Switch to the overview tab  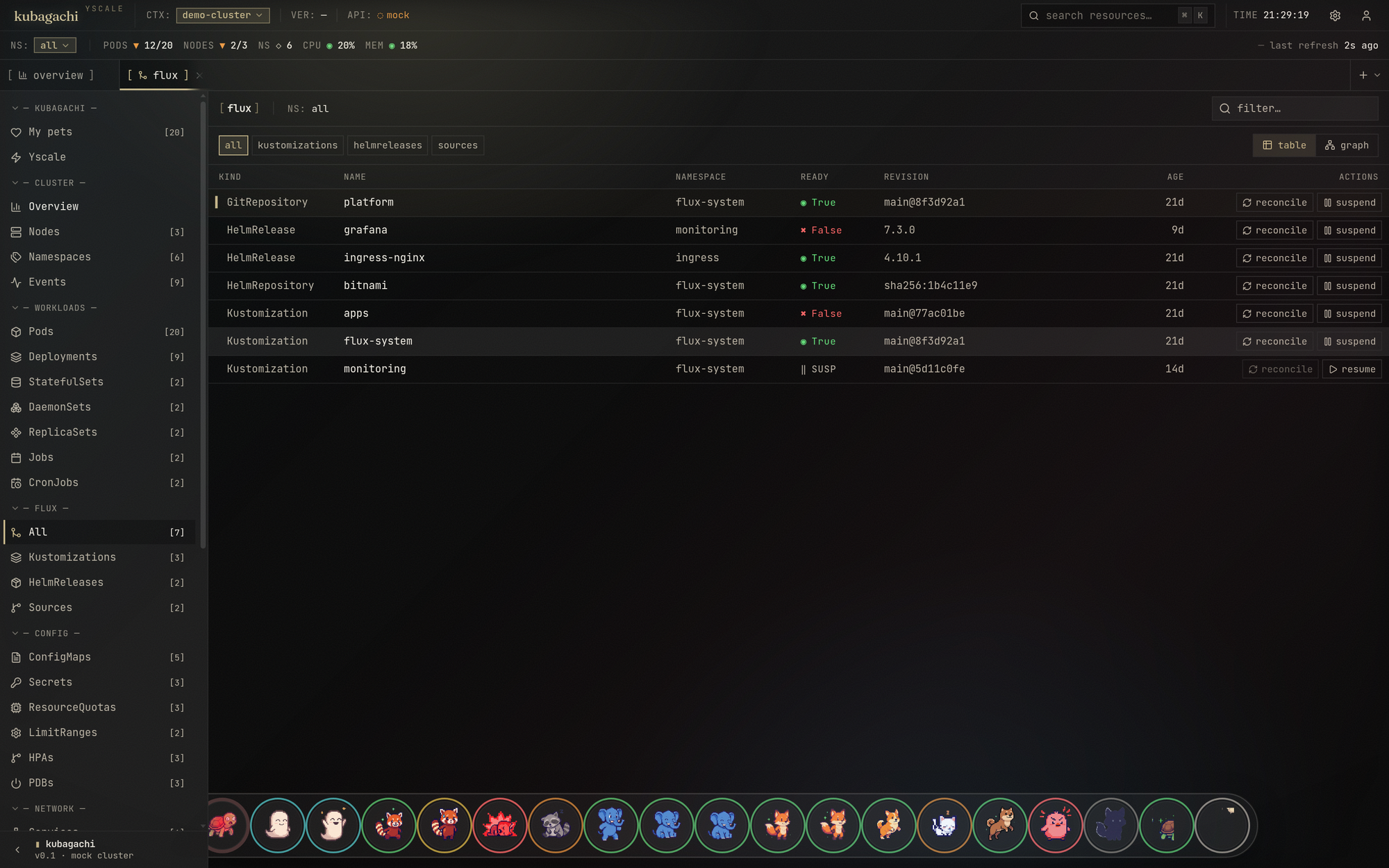coord(51,75)
